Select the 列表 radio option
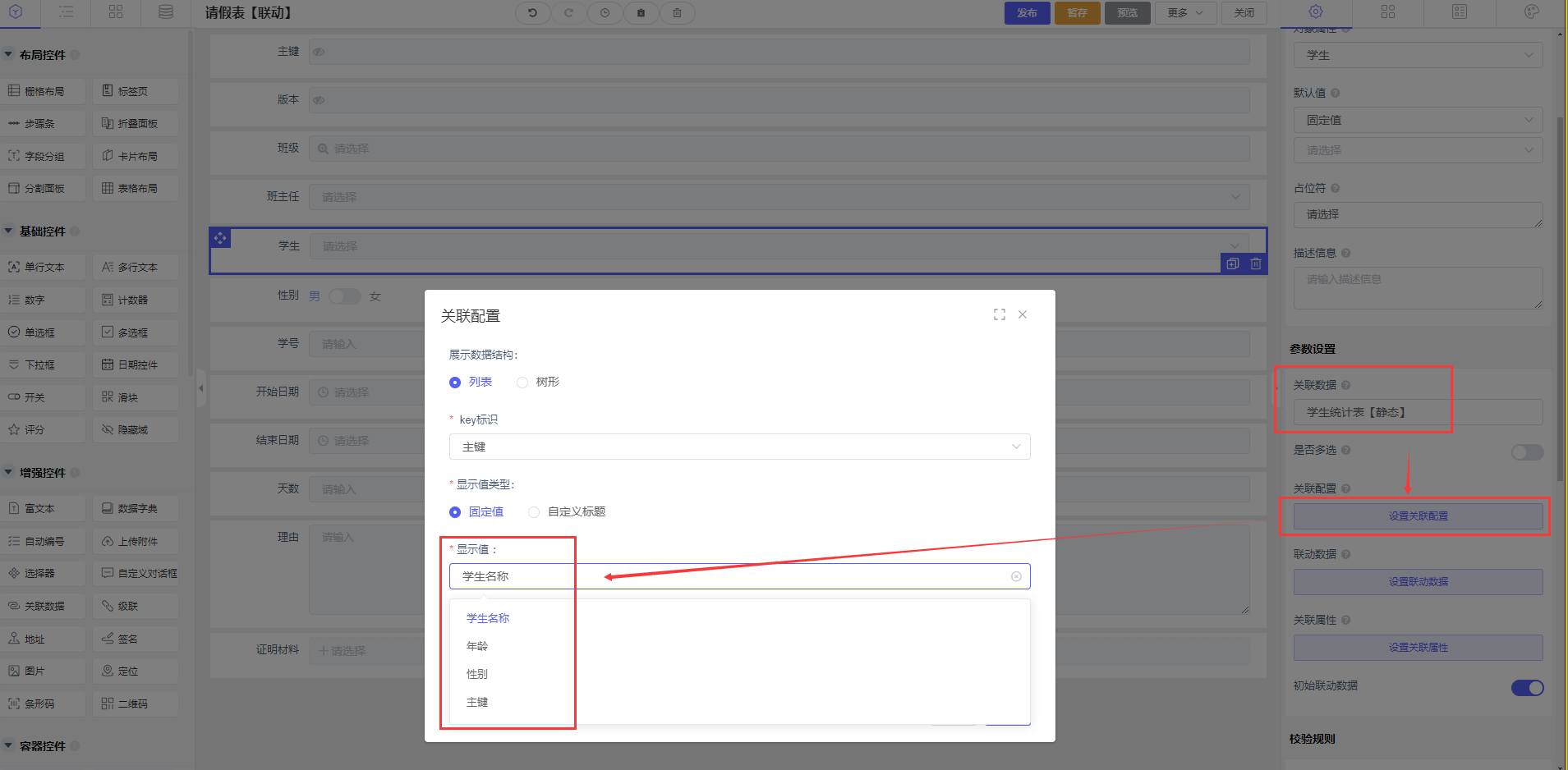The image size is (1568, 770). 455,383
